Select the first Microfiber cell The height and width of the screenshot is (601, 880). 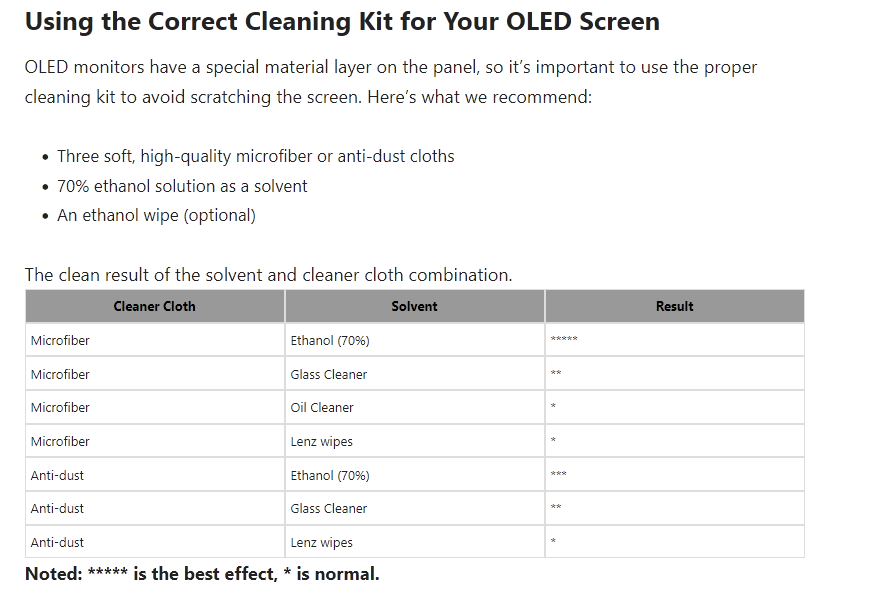click(155, 340)
